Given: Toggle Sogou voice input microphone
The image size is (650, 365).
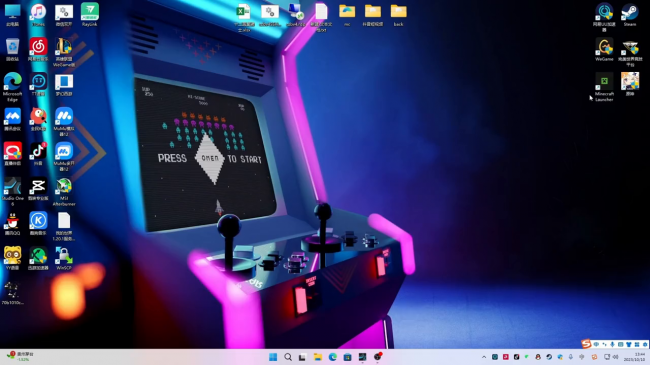Looking at the screenshot, I should click(x=612, y=344).
